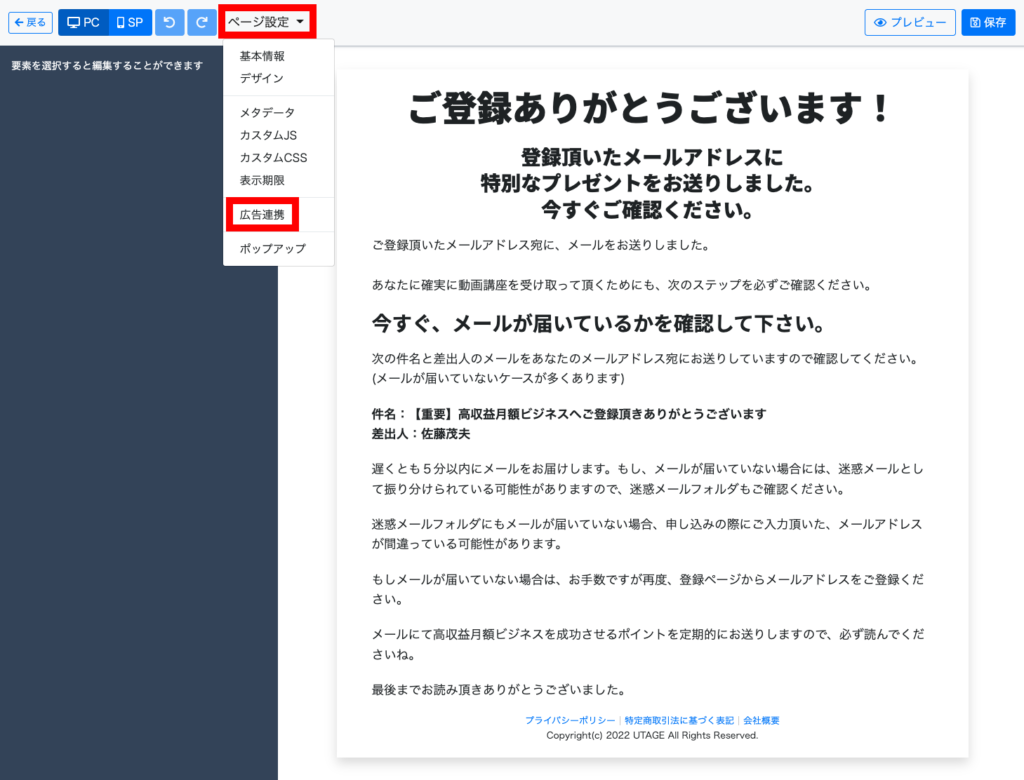Open カスタムCSS menu entry
The width and height of the screenshot is (1024, 780).
273,158
